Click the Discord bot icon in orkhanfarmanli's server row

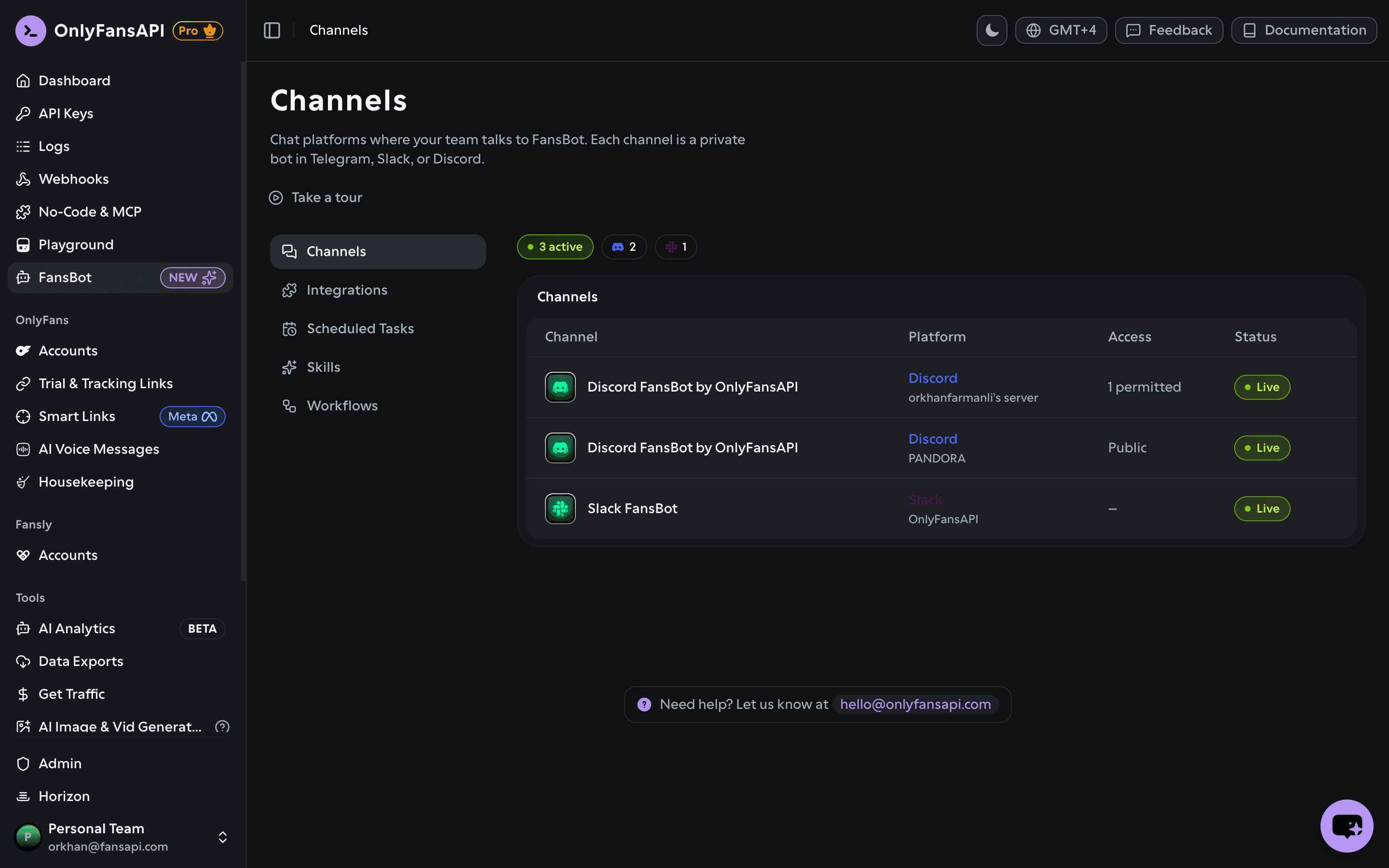[560, 387]
